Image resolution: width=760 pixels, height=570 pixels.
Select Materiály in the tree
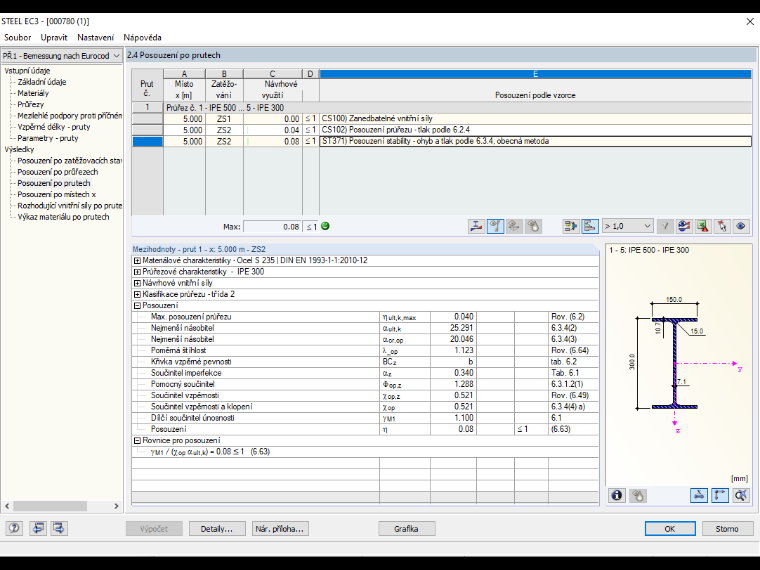33,93
